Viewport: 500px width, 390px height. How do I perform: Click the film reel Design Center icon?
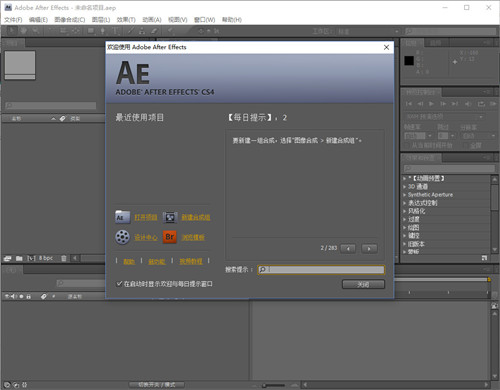122,237
